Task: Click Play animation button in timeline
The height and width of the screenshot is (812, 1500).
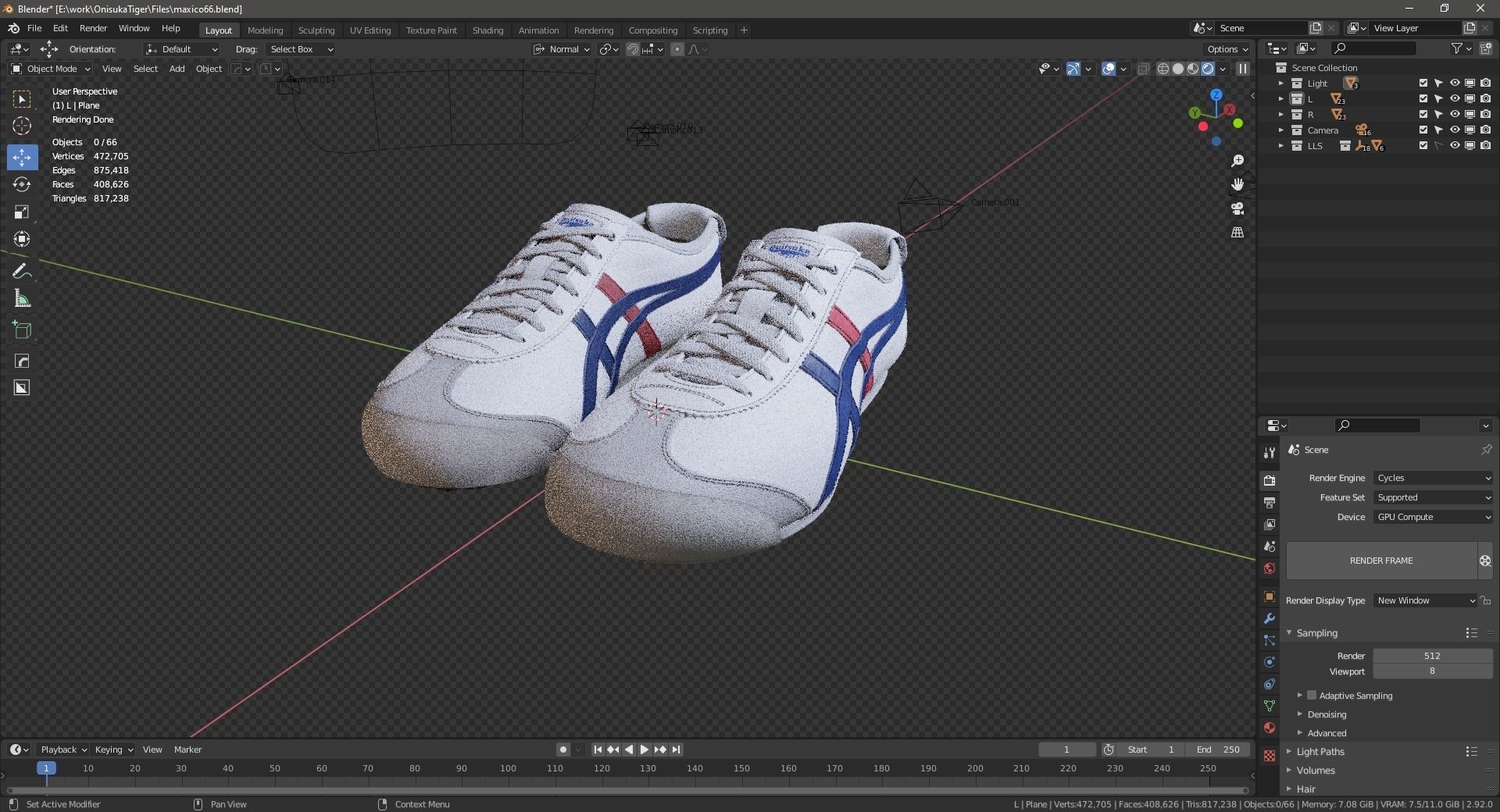Action: click(x=645, y=750)
